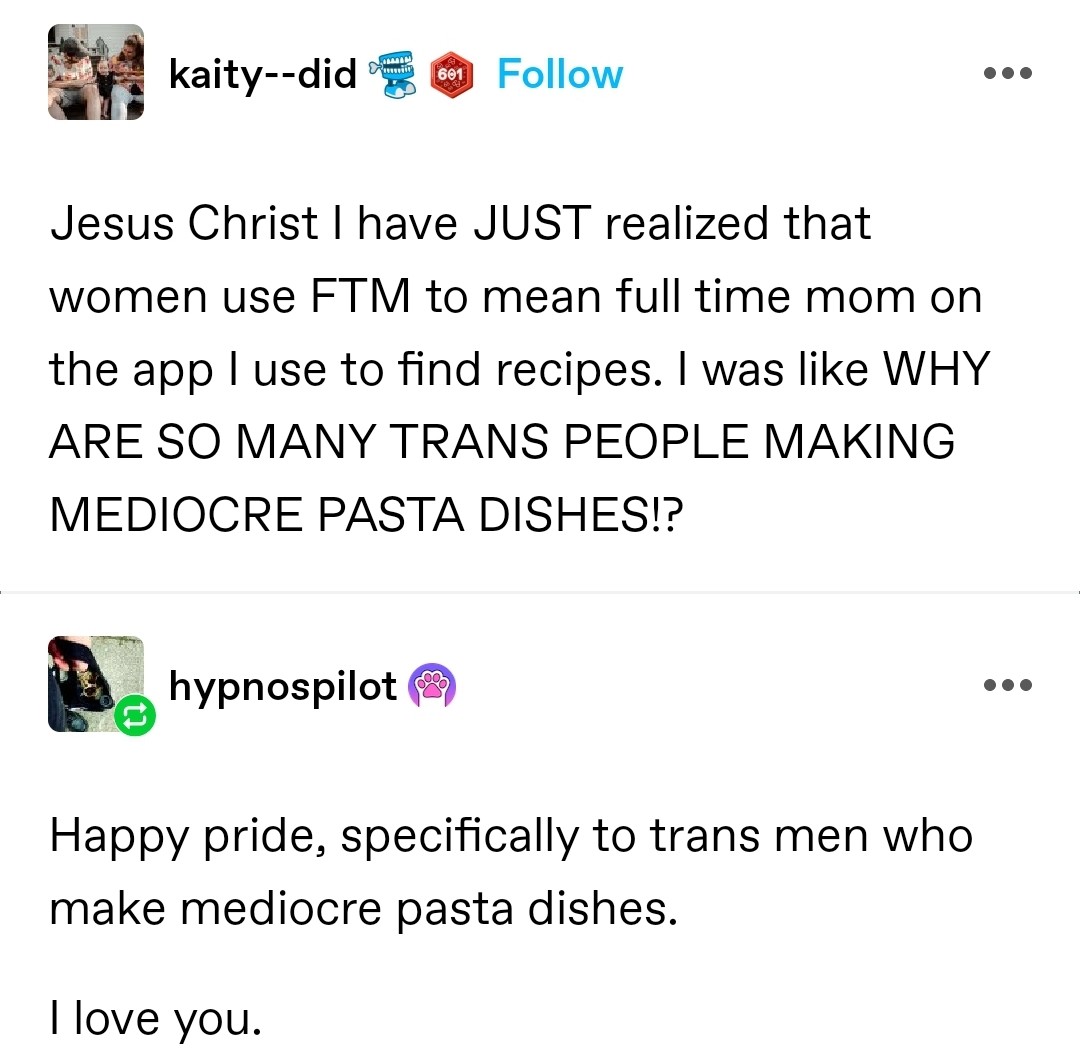Click kaity--did's avatar picture
This screenshot has width=1080, height=1055.
[96, 73]
